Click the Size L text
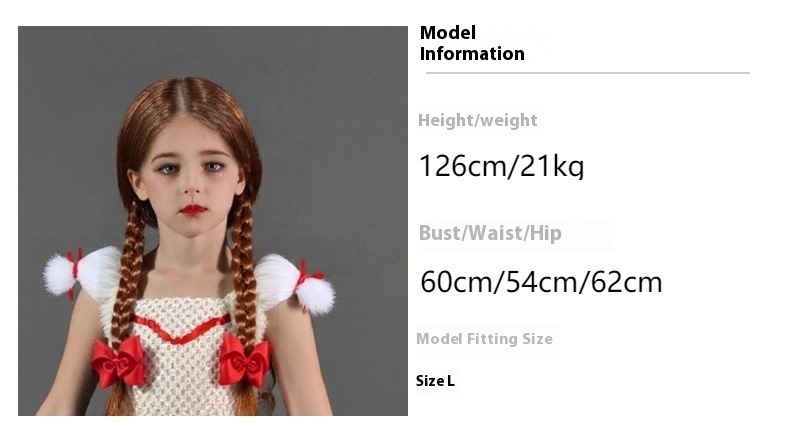The width and height of the screenshot is (790, 434). pyautogui.click(x=435, y=381)
